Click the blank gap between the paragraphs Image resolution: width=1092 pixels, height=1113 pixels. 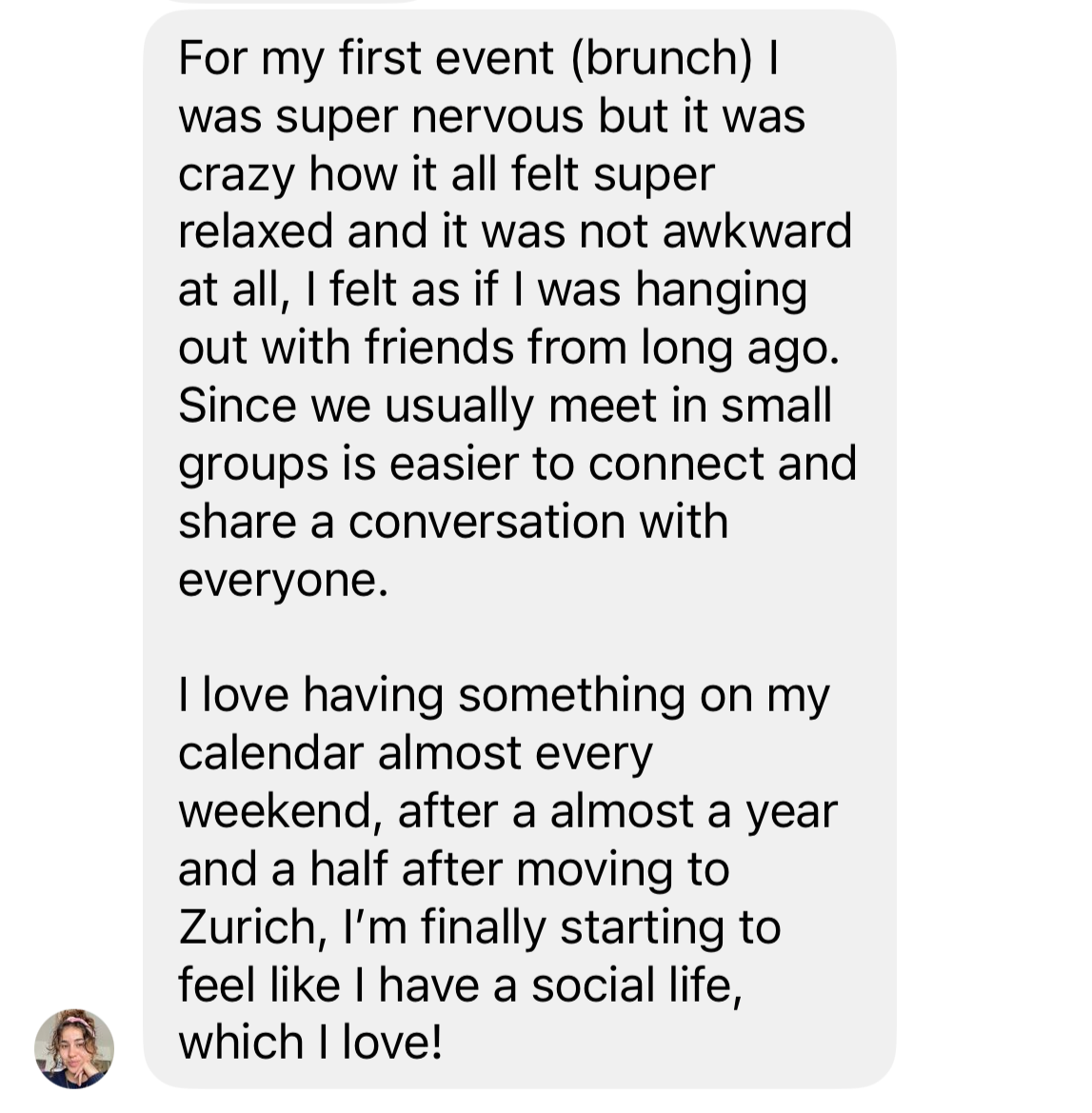pyautogui.click(x=520, y=637)
